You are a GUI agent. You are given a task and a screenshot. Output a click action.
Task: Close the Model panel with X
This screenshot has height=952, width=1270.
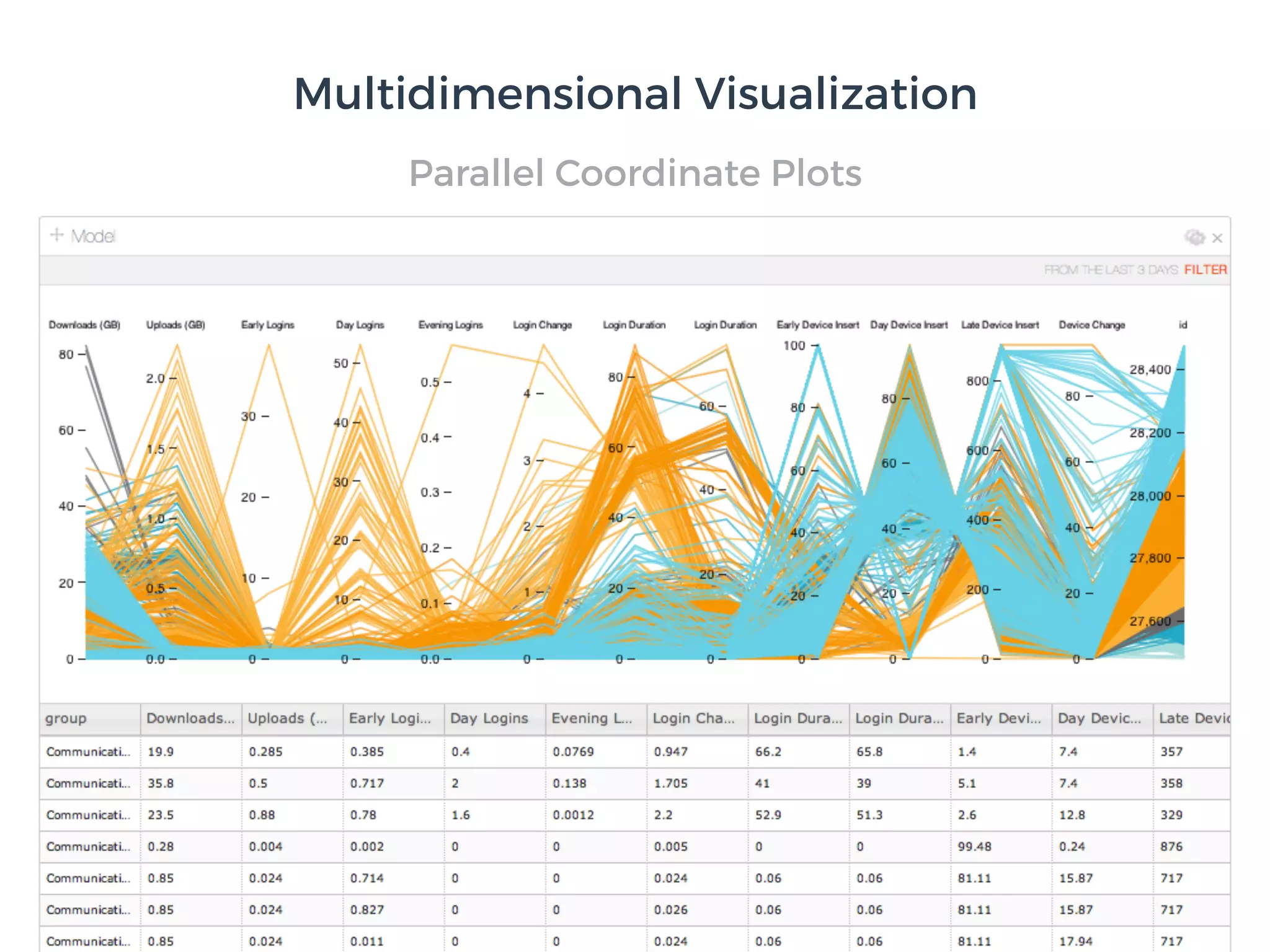point(1217,238)
